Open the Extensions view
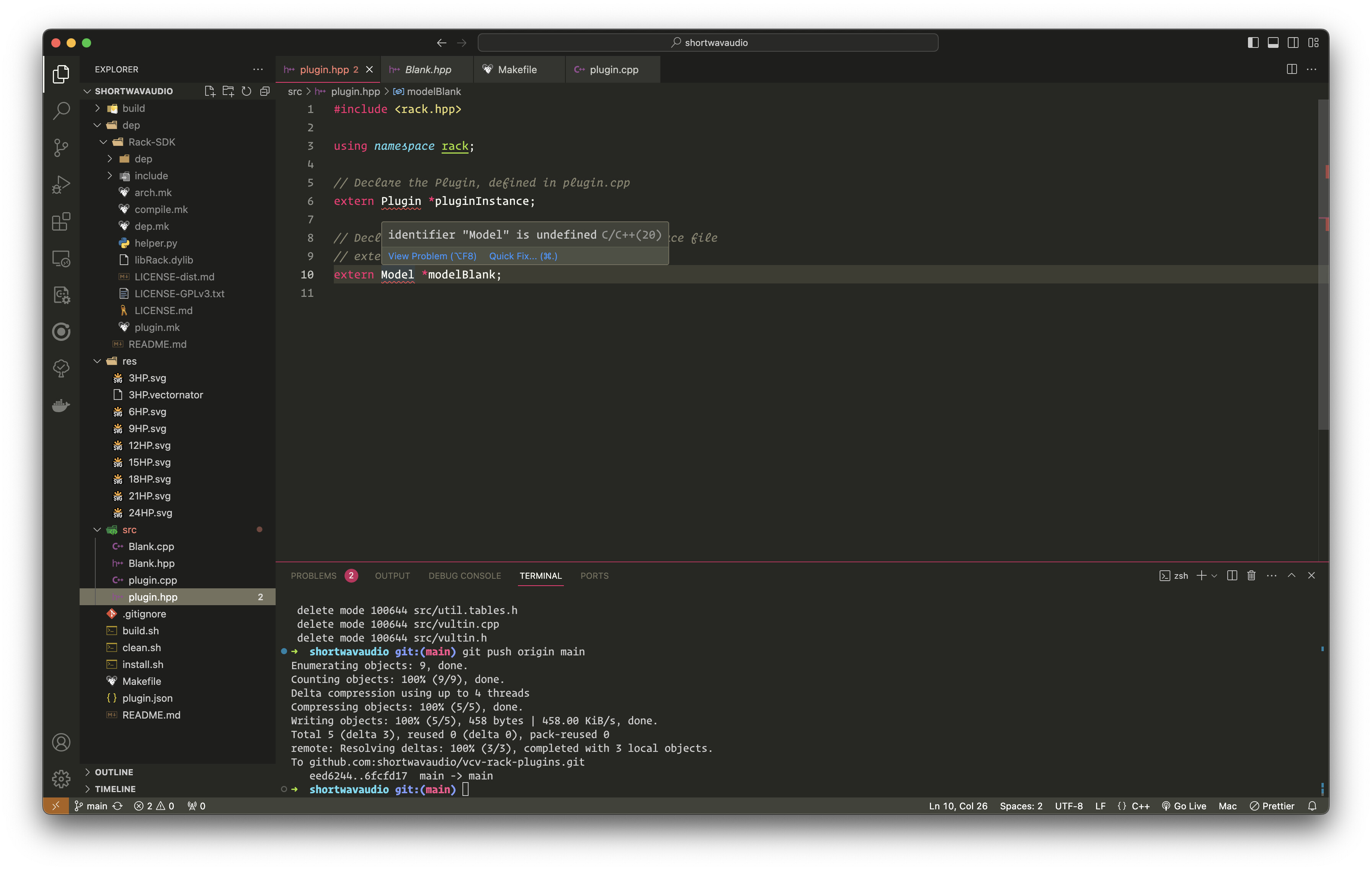This screenshot has width=1372, height=871. 61,221
